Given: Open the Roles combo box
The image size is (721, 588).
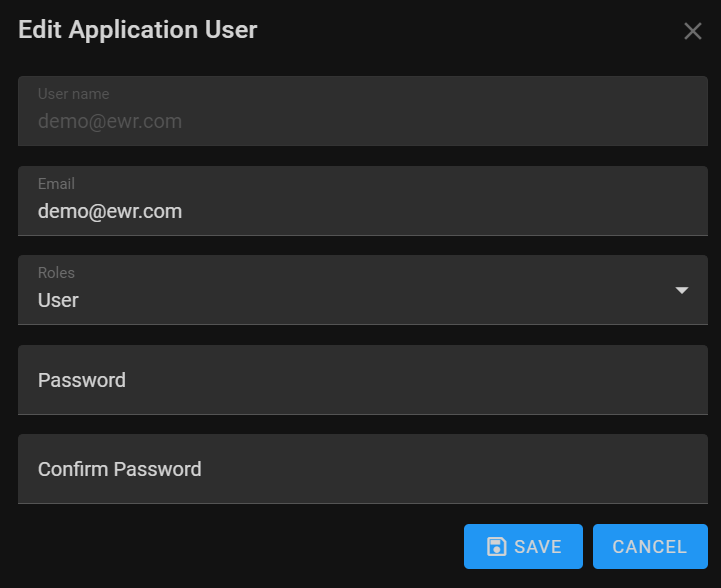Looking at the screenshot, I should point(363,290).
